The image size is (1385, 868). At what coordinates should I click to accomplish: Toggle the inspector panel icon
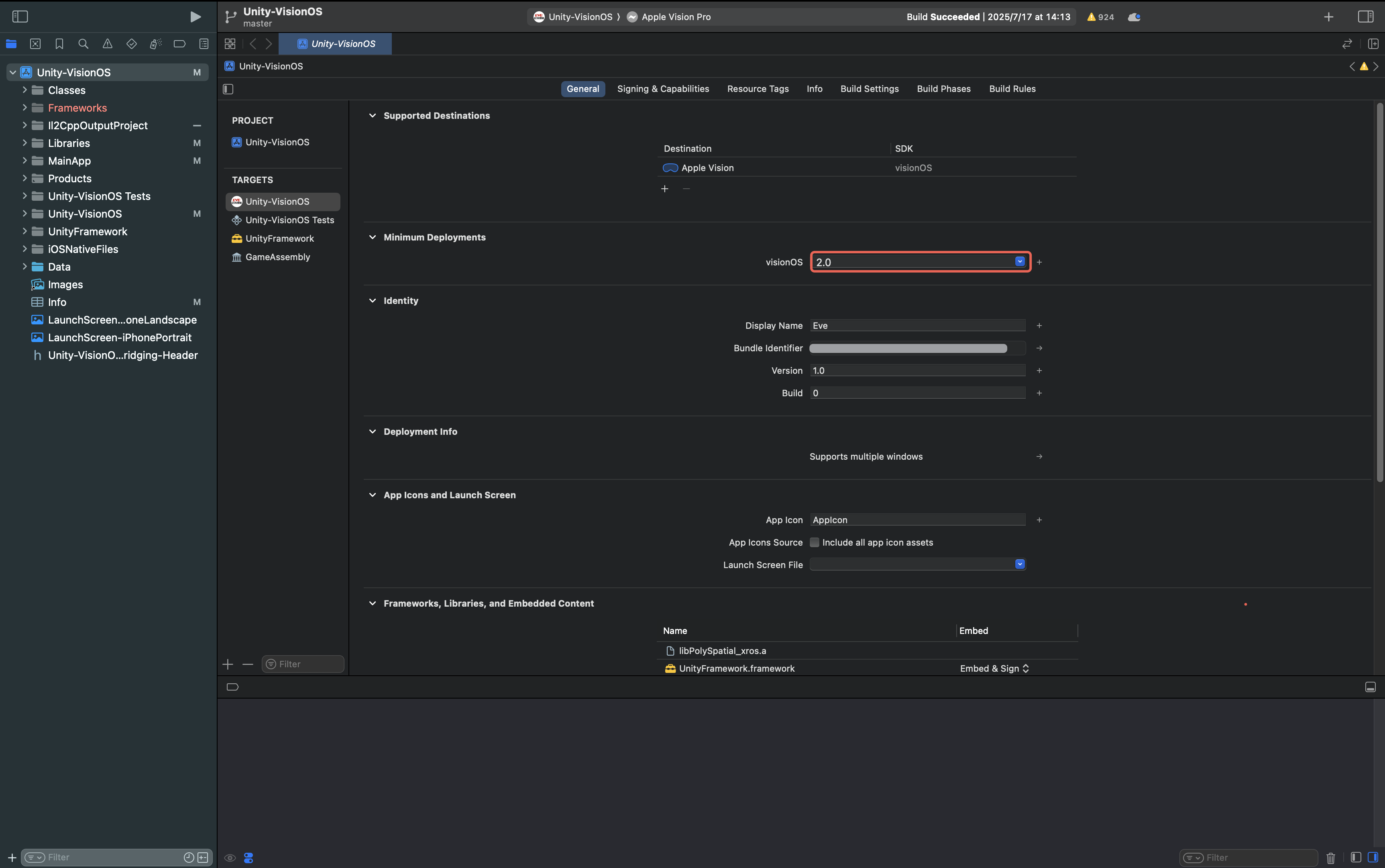[x=1365, y=16]
